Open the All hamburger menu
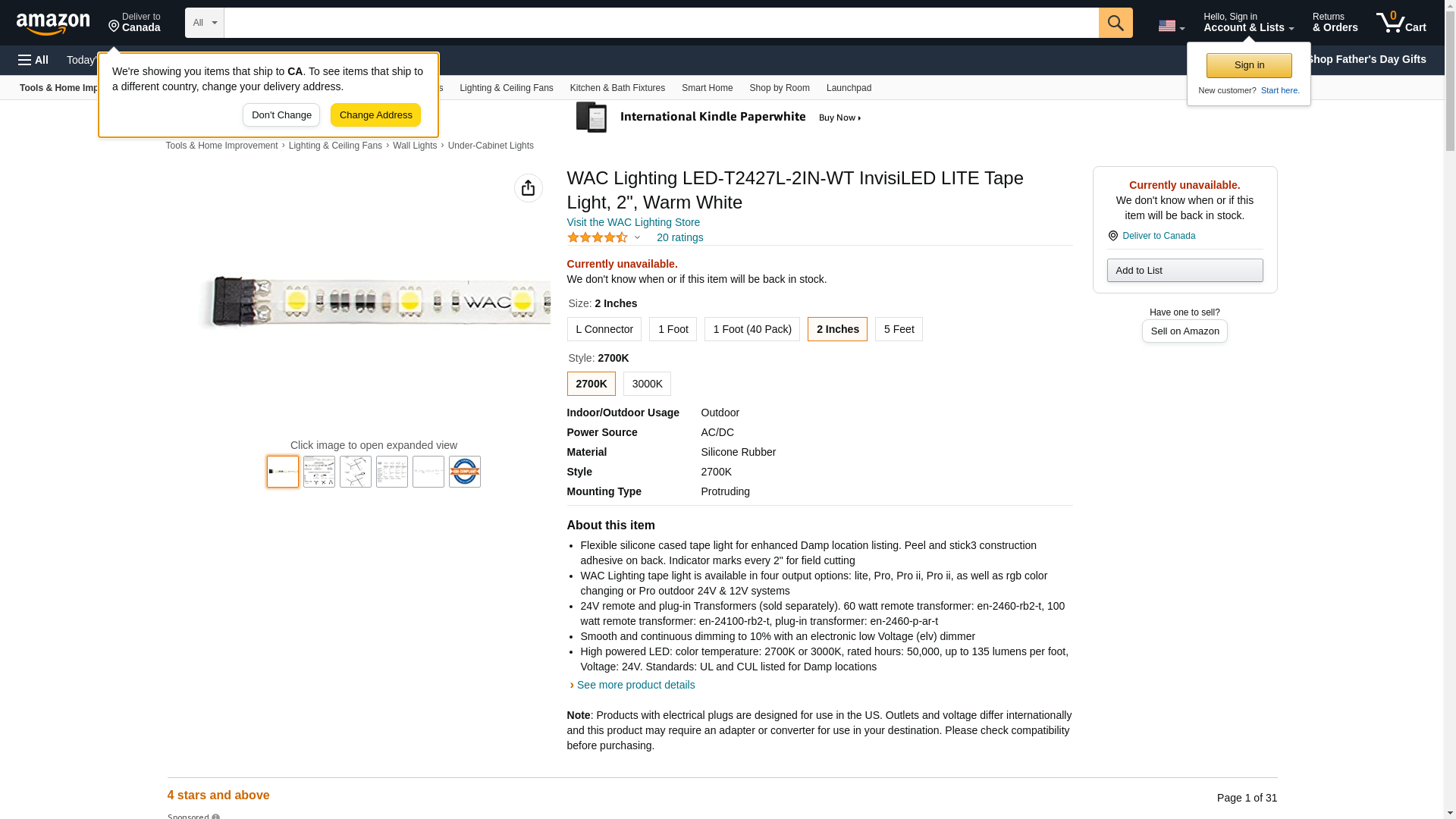 pyautogui.click(x=33, y=60)
